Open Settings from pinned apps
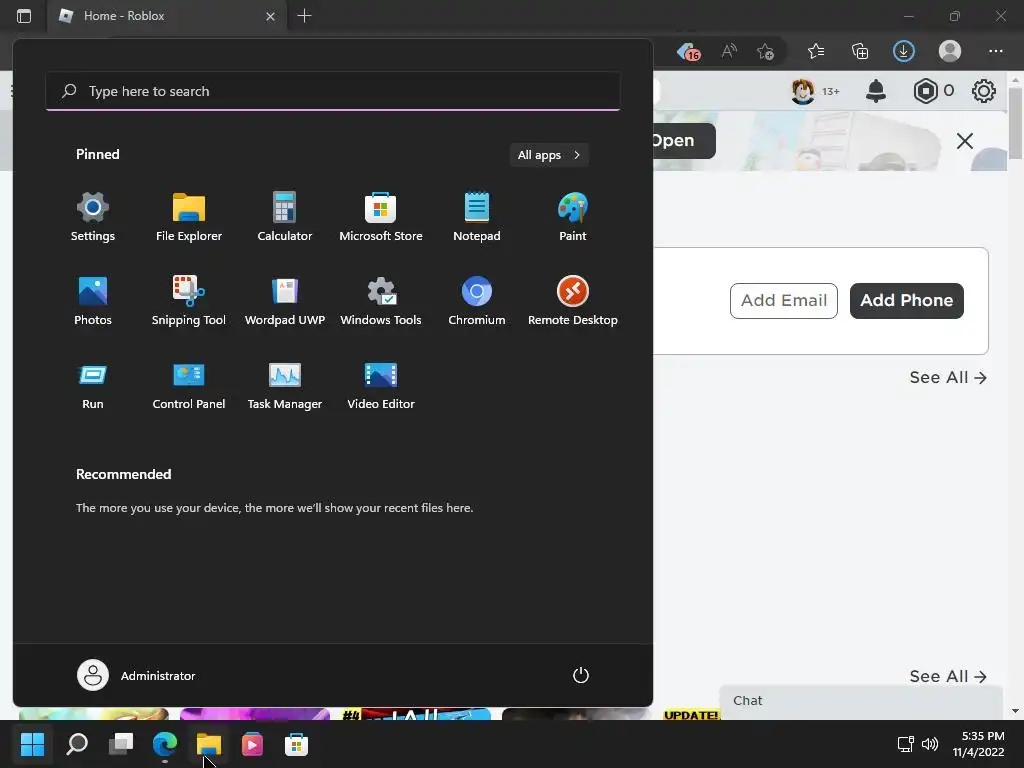 click(x=93, y=217)
